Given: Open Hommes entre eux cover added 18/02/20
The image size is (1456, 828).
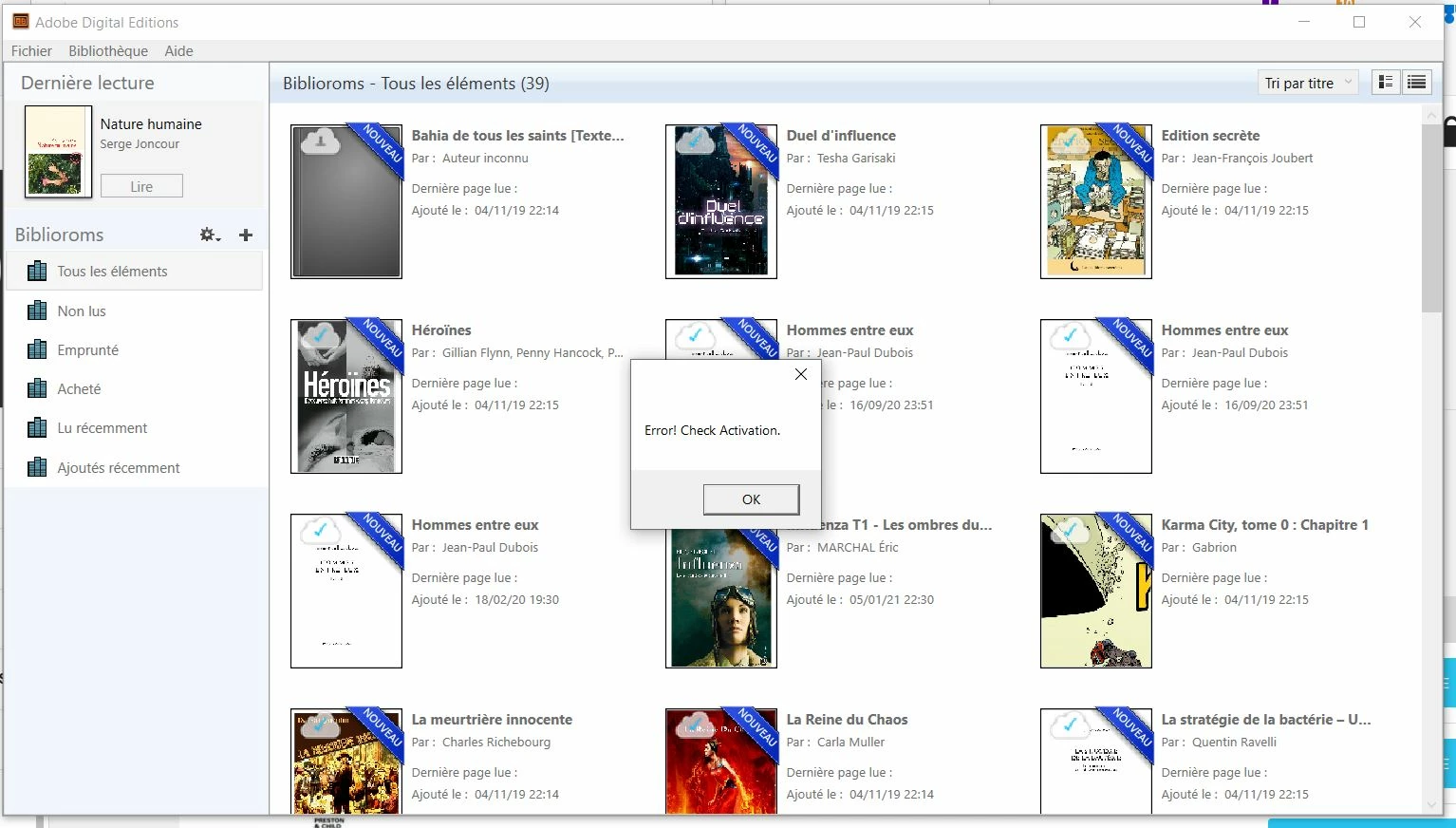Looking at the screenshot, I should [346, 591].
